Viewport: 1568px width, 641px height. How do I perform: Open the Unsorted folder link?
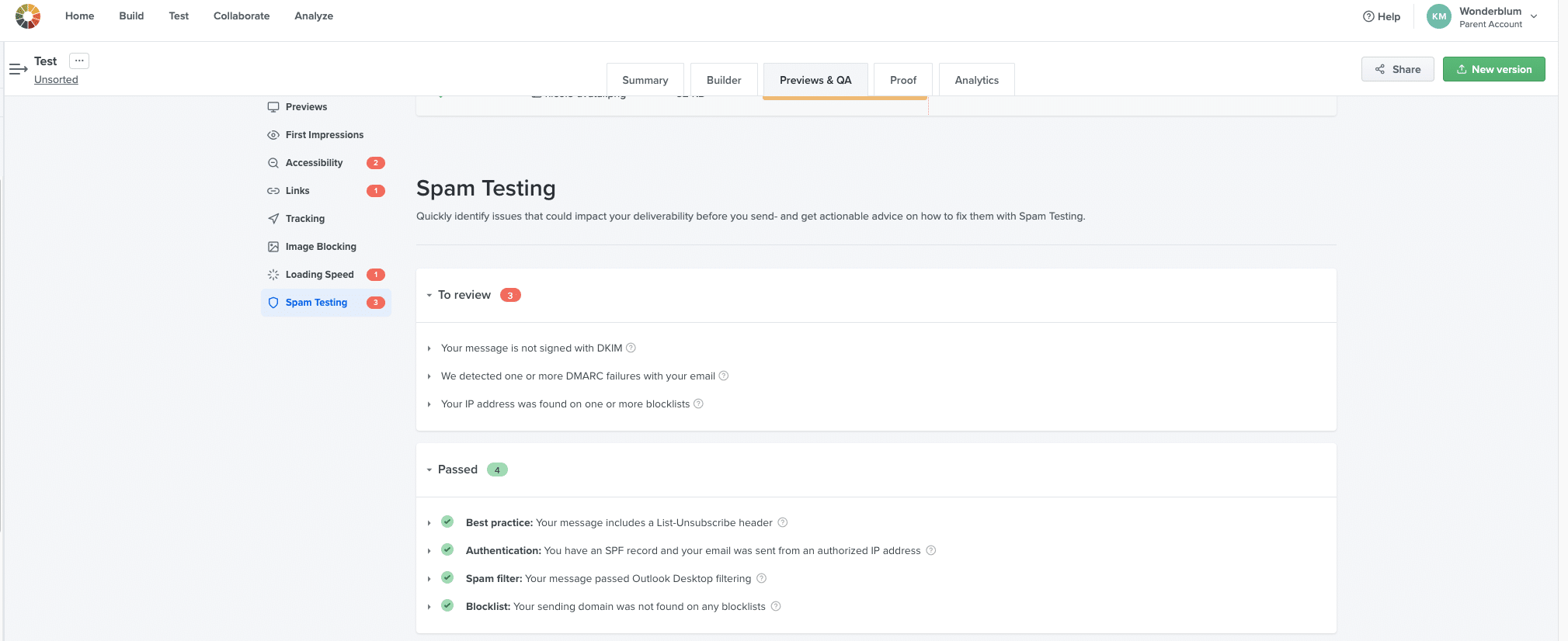(x=56, y=79)
